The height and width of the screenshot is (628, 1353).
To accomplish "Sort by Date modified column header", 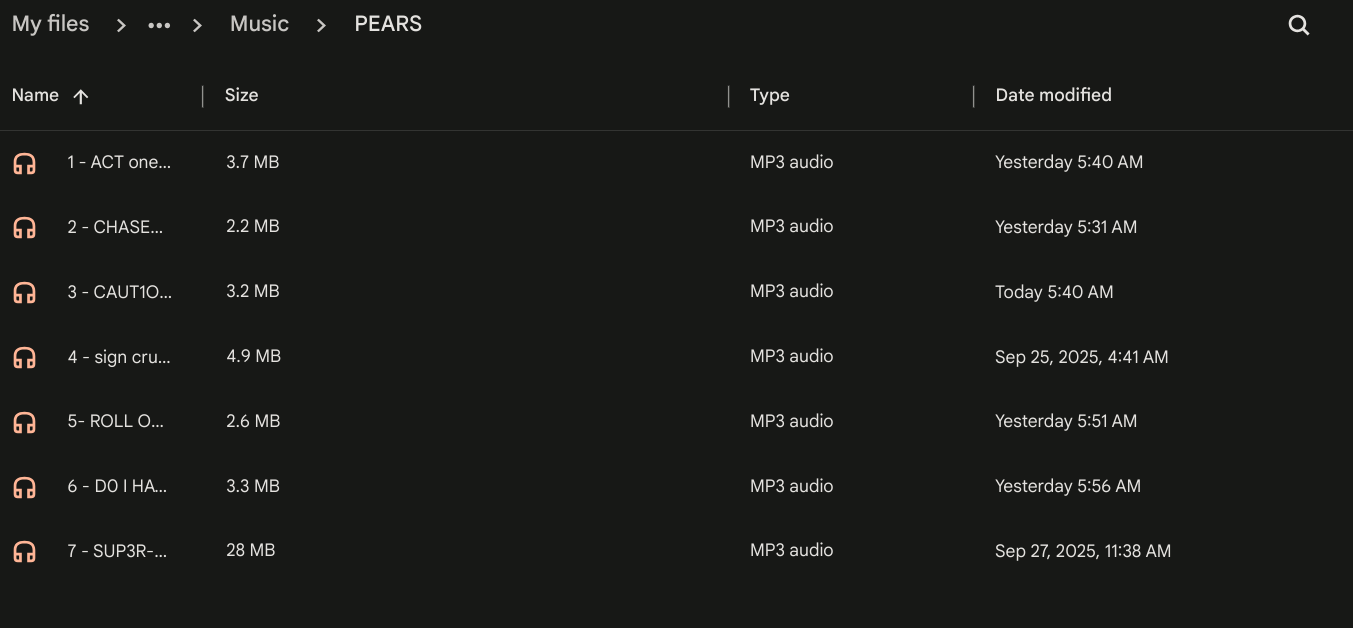I will [x=1053, y=95].
